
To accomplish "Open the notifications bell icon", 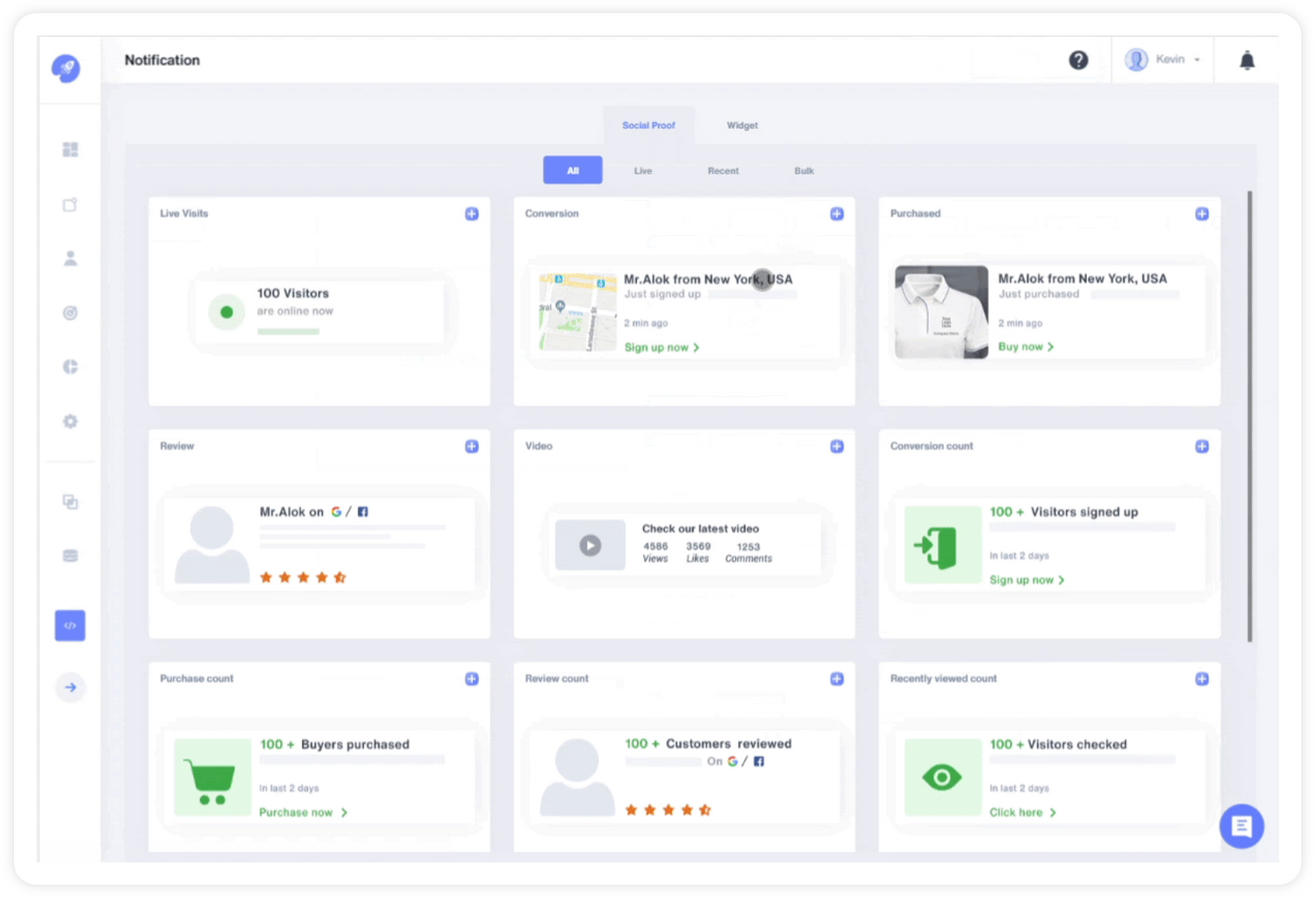I will (1247, 61).
